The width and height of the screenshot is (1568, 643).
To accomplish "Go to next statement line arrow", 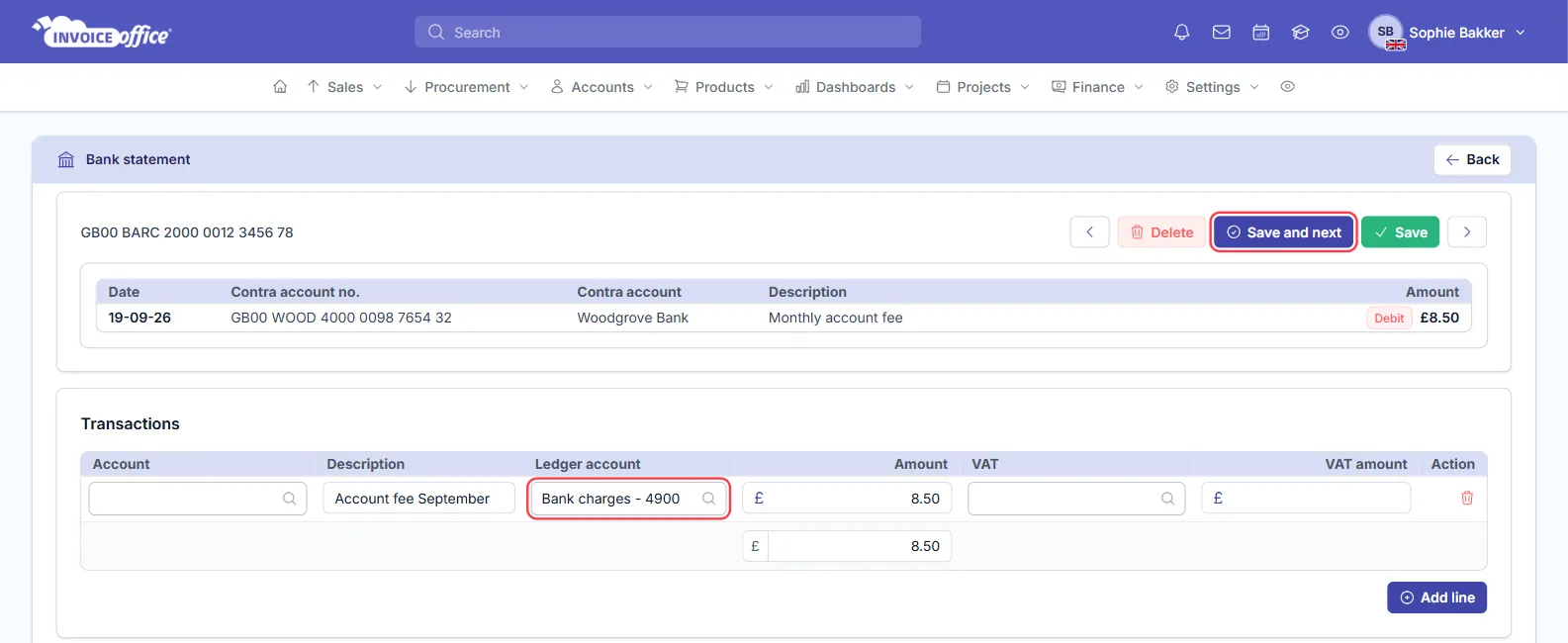I will [x=1467, y=232].
